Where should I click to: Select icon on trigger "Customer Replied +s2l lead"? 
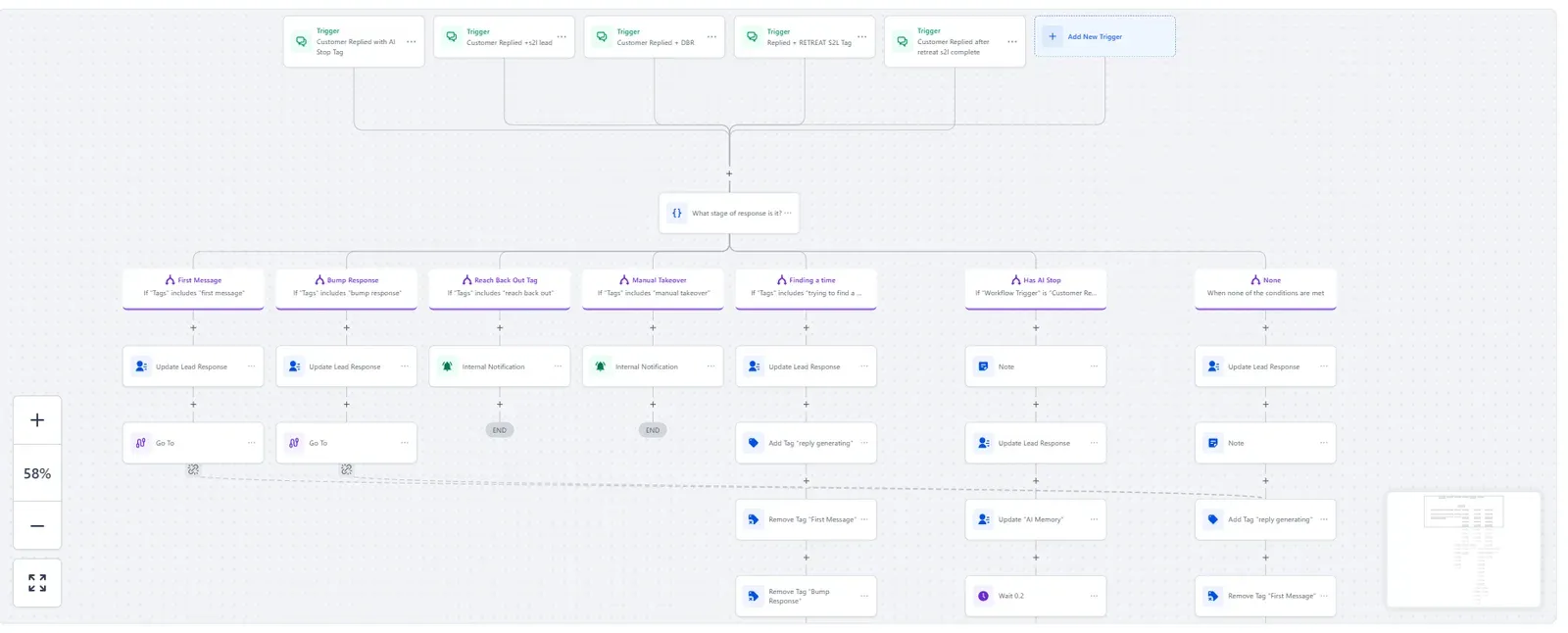coord(451,36)
